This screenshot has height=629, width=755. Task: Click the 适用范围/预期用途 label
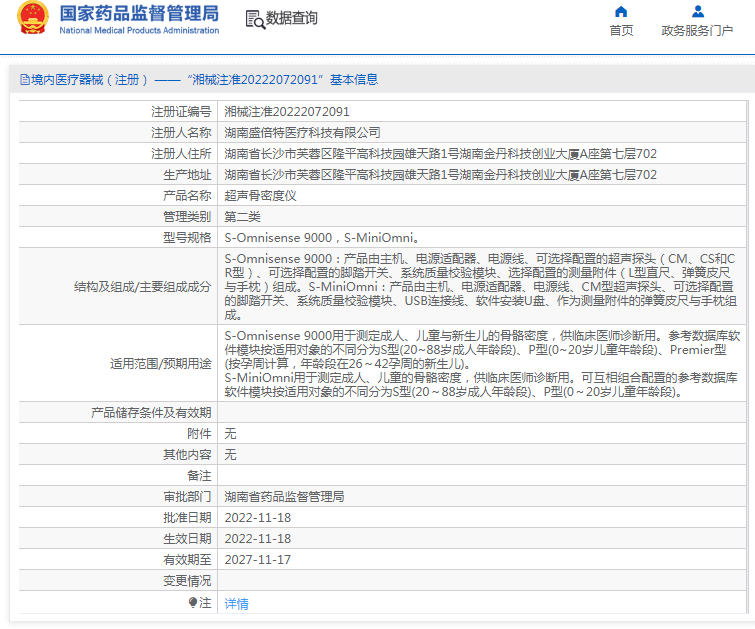160,364
